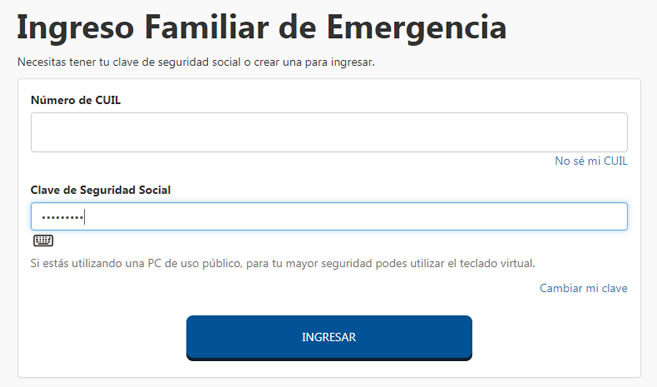Screen dimensions: 657x387
Task: Focus the Número de CUIL input field
Action: click(x=329, y=132)
